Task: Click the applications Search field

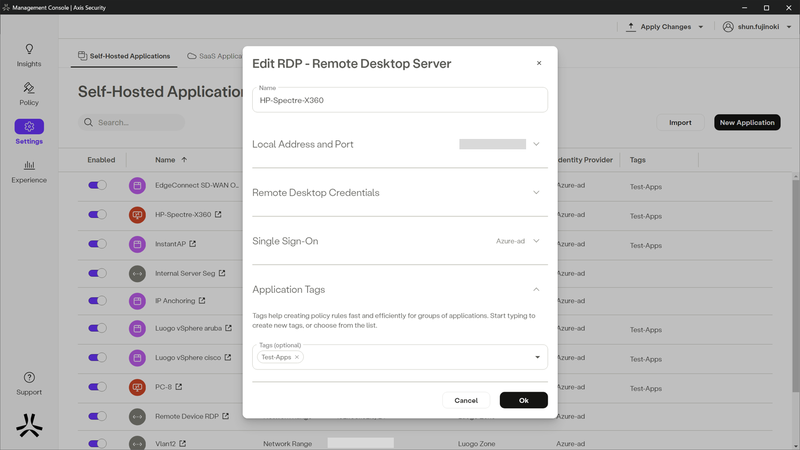Action: 131,122
